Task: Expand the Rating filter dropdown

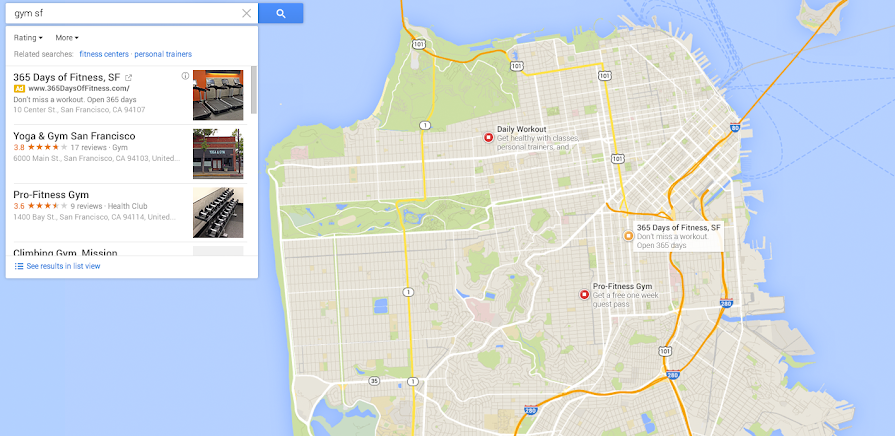Action: 28,38
